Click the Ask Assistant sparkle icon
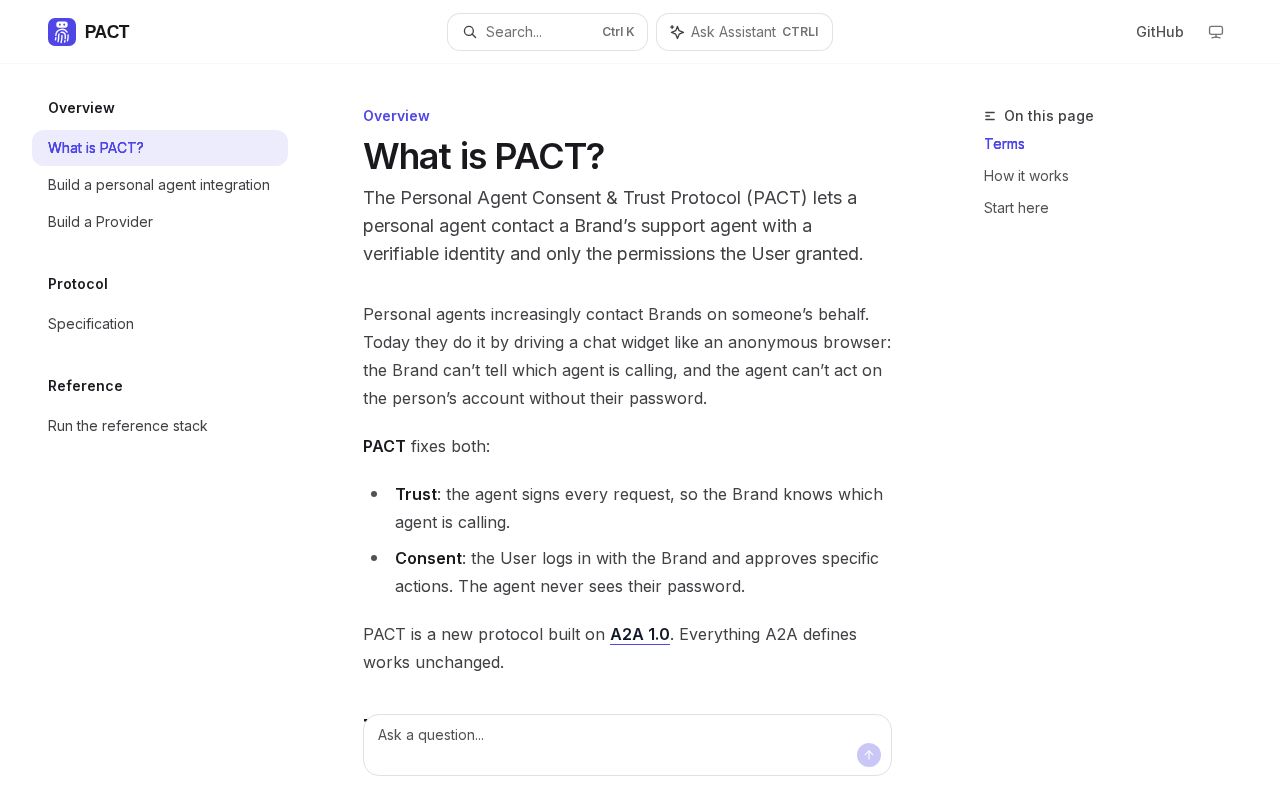This screenshot has height=800, width=1280. coord(677,32)
